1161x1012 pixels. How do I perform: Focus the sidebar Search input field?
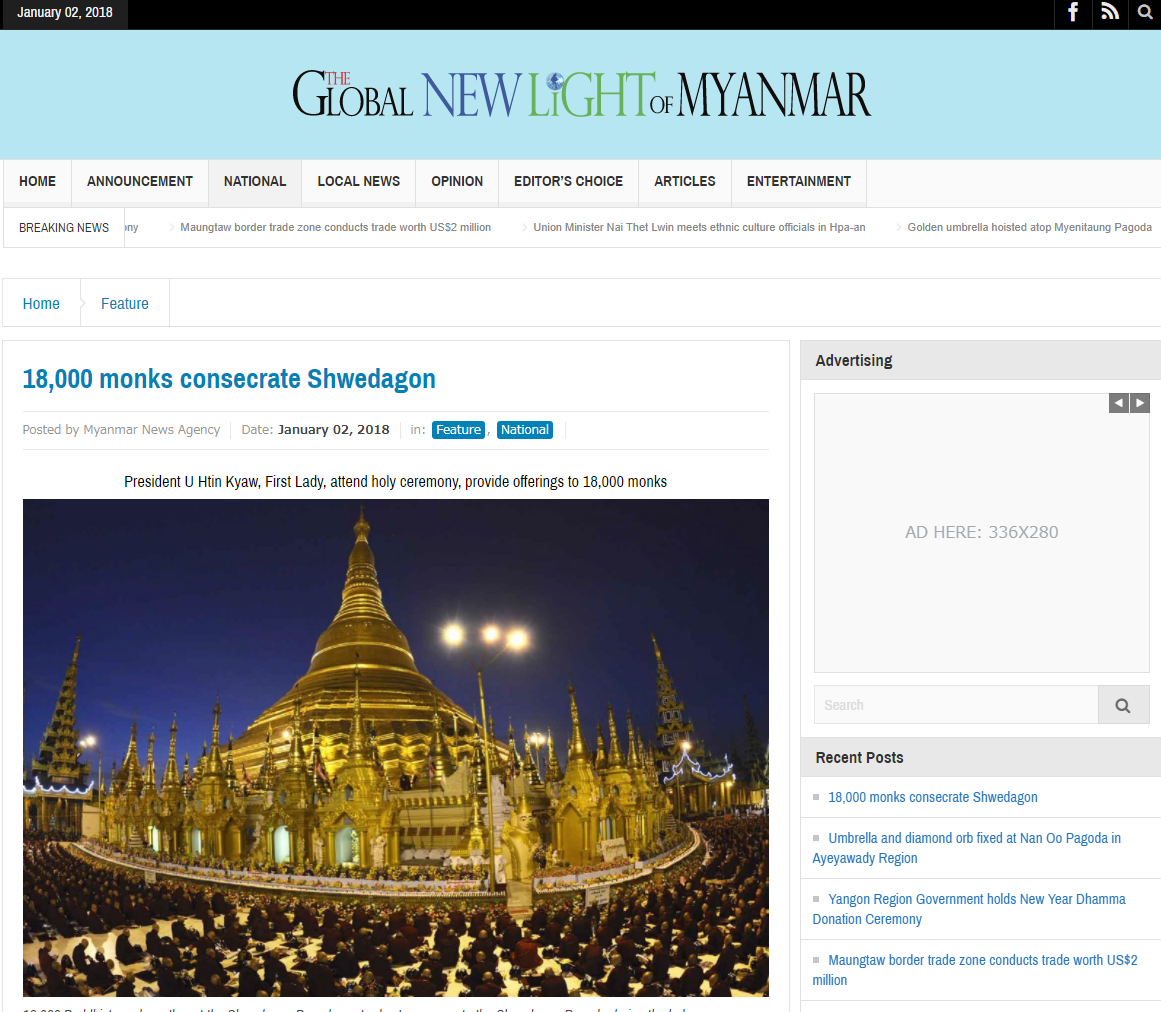(x=956, y=705)
